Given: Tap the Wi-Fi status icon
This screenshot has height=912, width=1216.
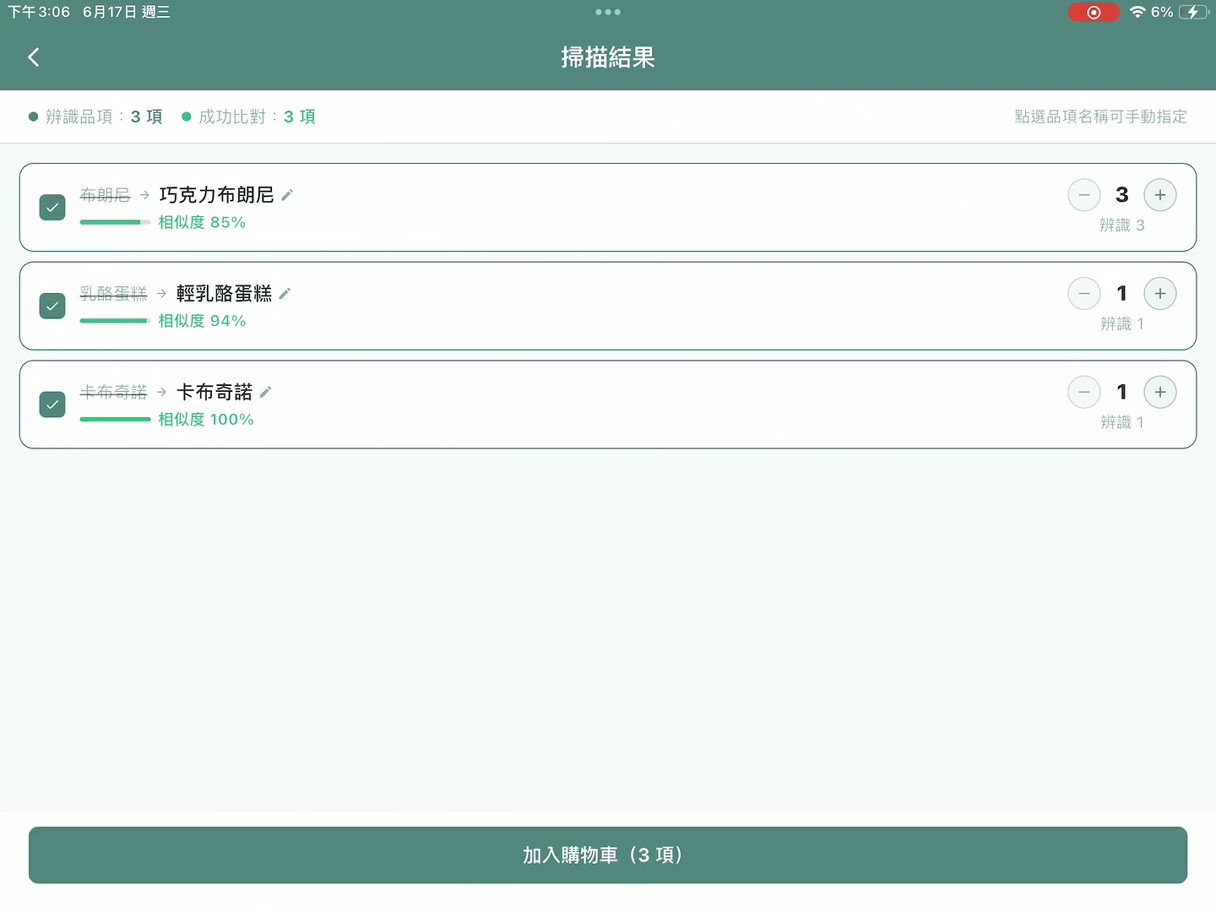Looking at the screenshot, I should click(x=1137, y=12).
